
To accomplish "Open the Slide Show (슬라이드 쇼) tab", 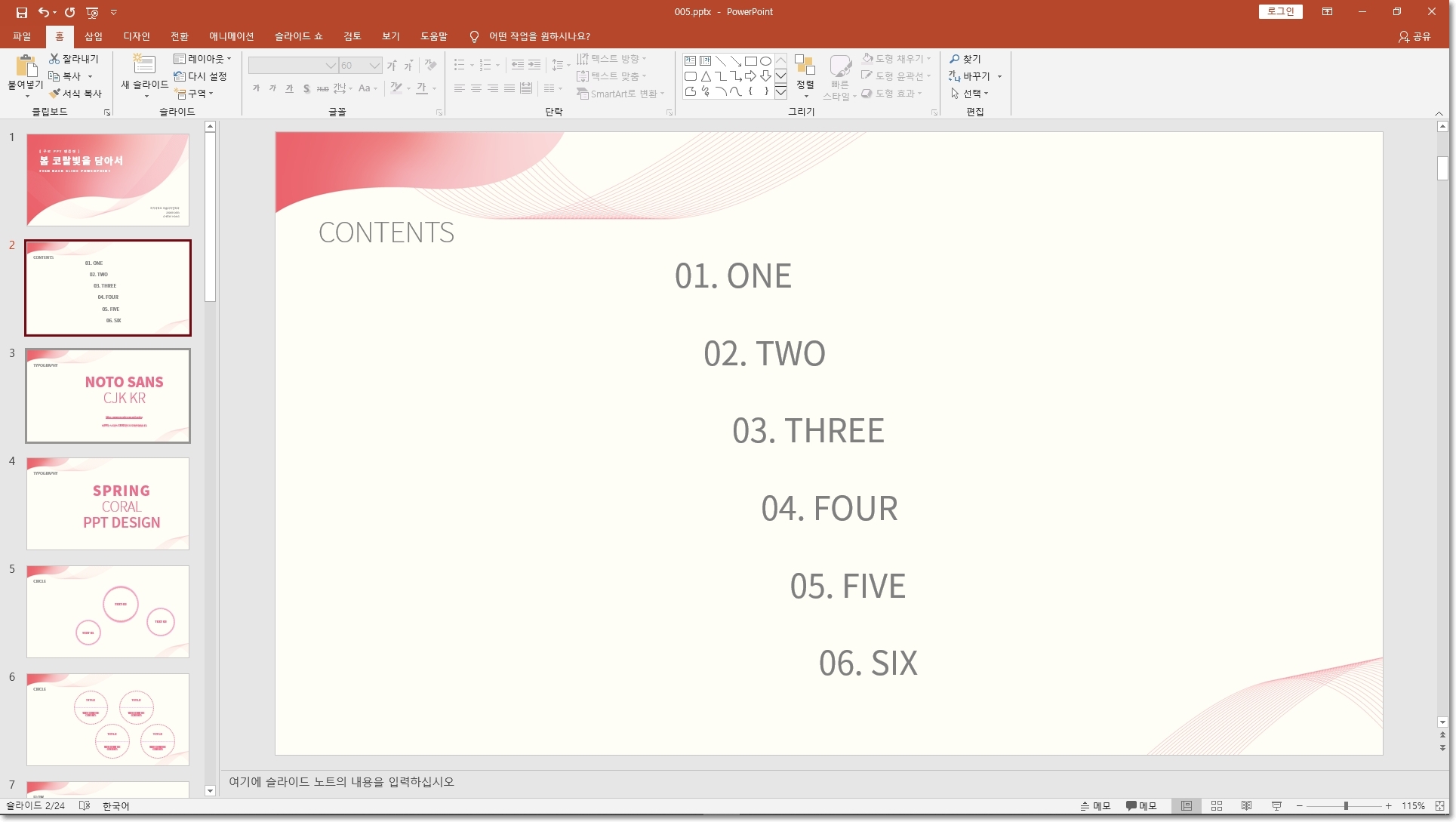I will [299, 36].
